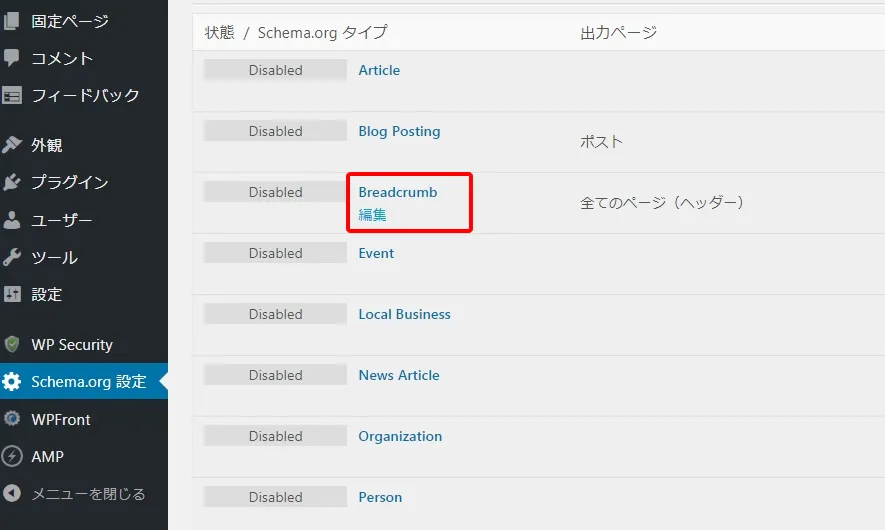
Task: Click the 外観 paintbrush icon
Action: coord(11,145)
